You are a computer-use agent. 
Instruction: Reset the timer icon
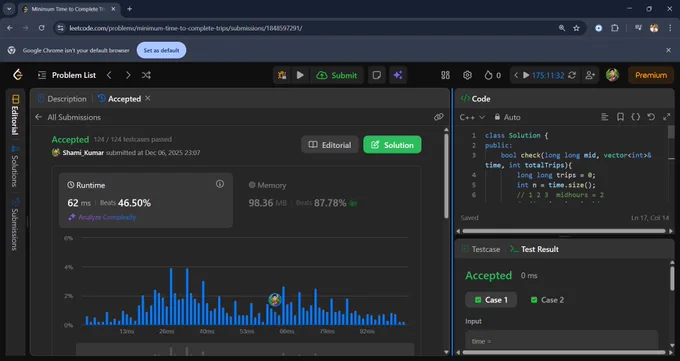(x=572, y=75)
